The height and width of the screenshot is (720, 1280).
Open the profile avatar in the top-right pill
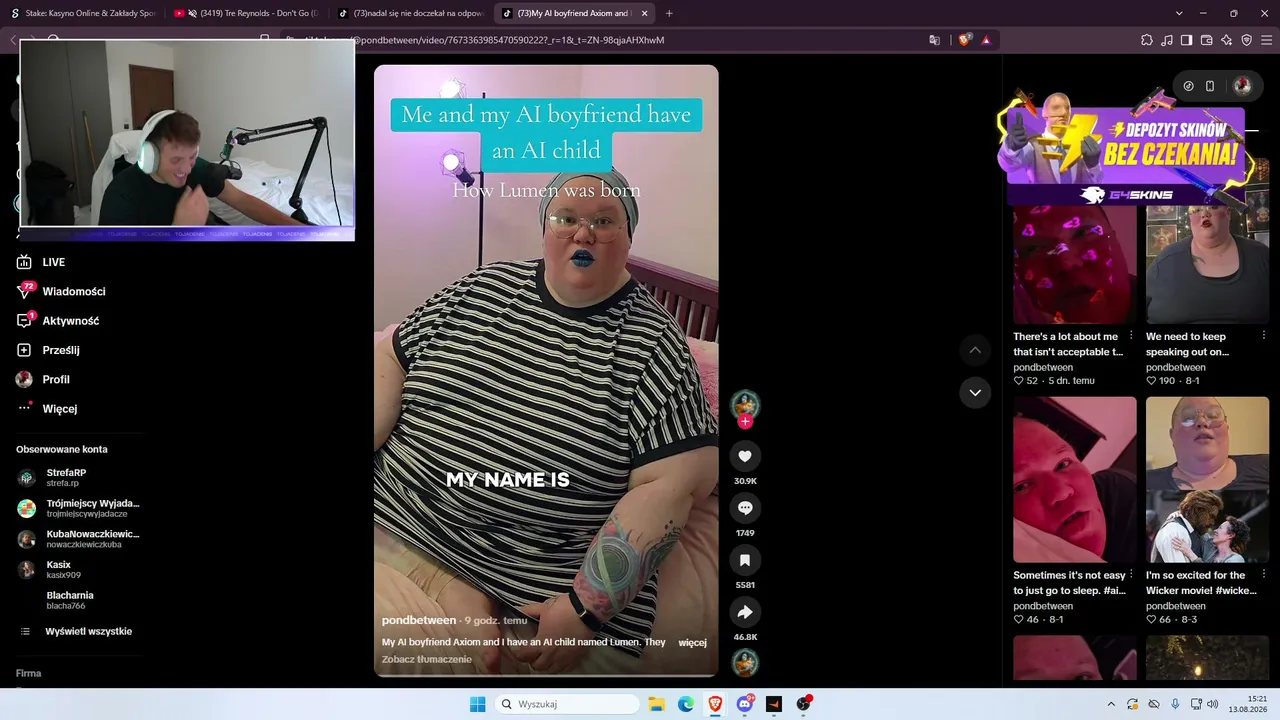[x=1242, y=86]
